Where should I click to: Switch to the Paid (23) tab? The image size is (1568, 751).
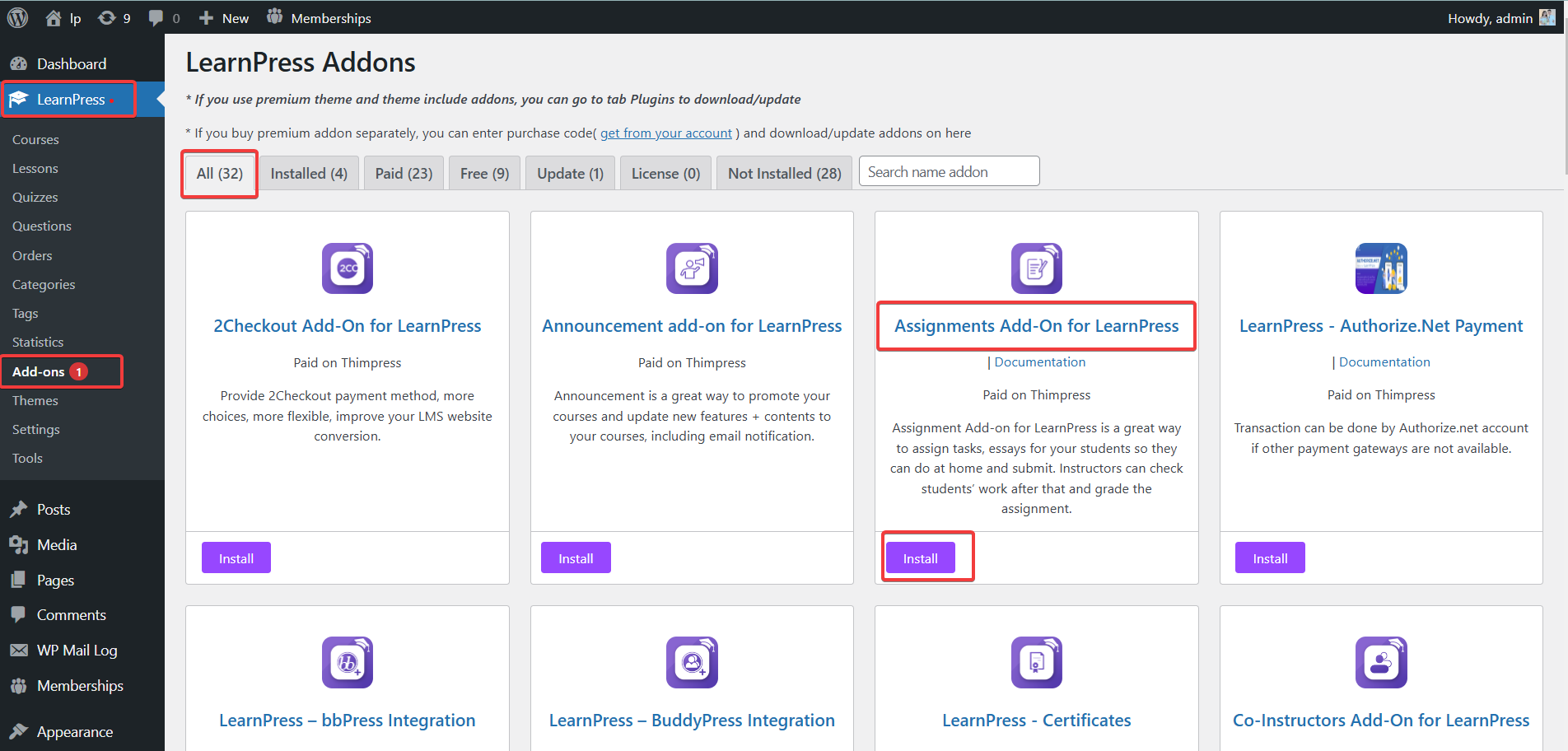(x=404, y=174)
